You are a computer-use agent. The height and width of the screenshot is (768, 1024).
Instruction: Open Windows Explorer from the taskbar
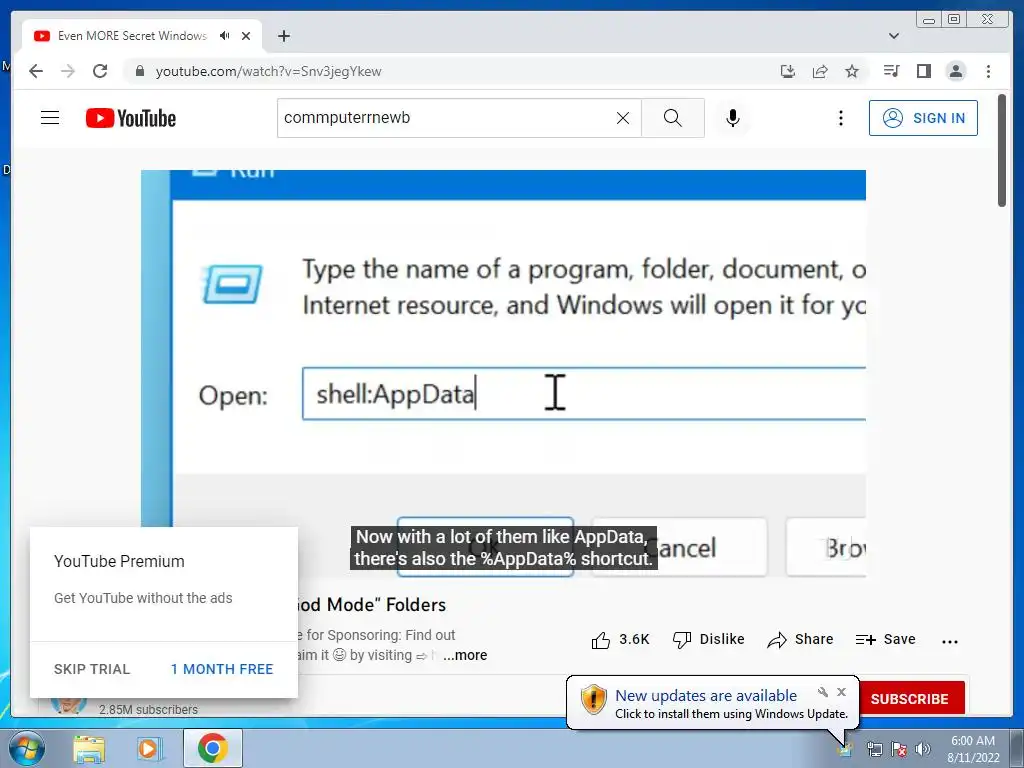tap(89, 748)
